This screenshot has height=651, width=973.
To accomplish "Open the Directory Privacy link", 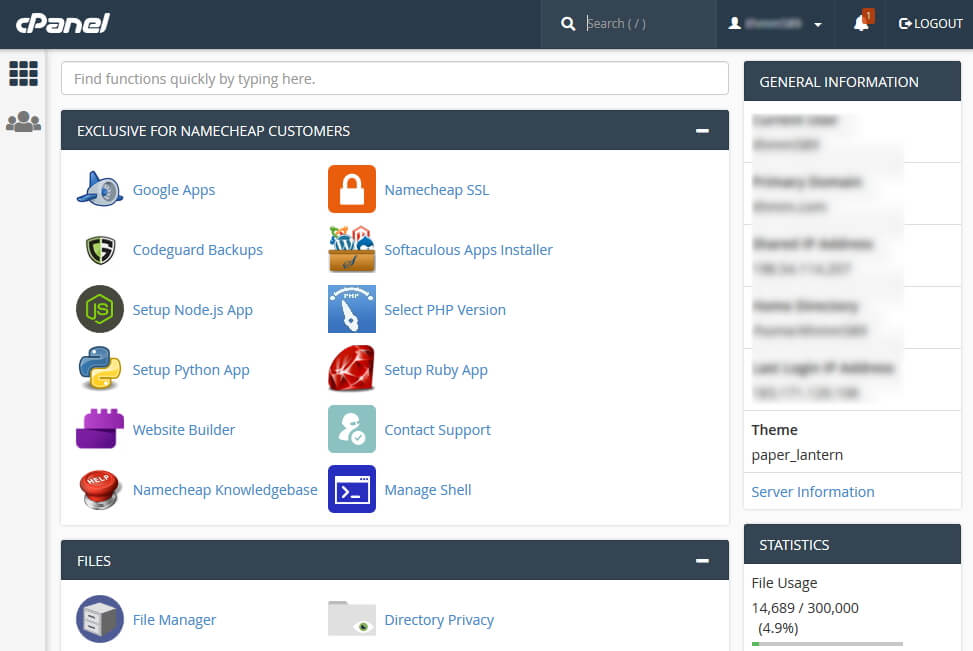I will [439, 619].
